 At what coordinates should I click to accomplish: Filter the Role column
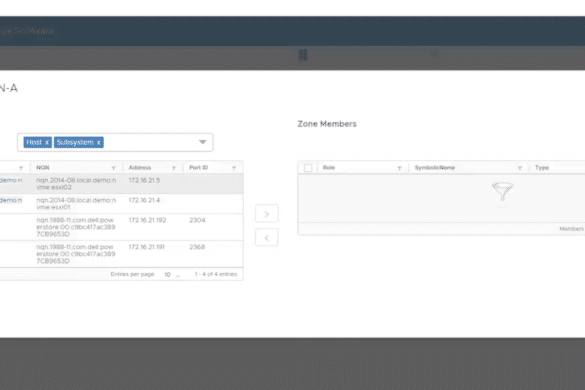[x=400, y=168]
